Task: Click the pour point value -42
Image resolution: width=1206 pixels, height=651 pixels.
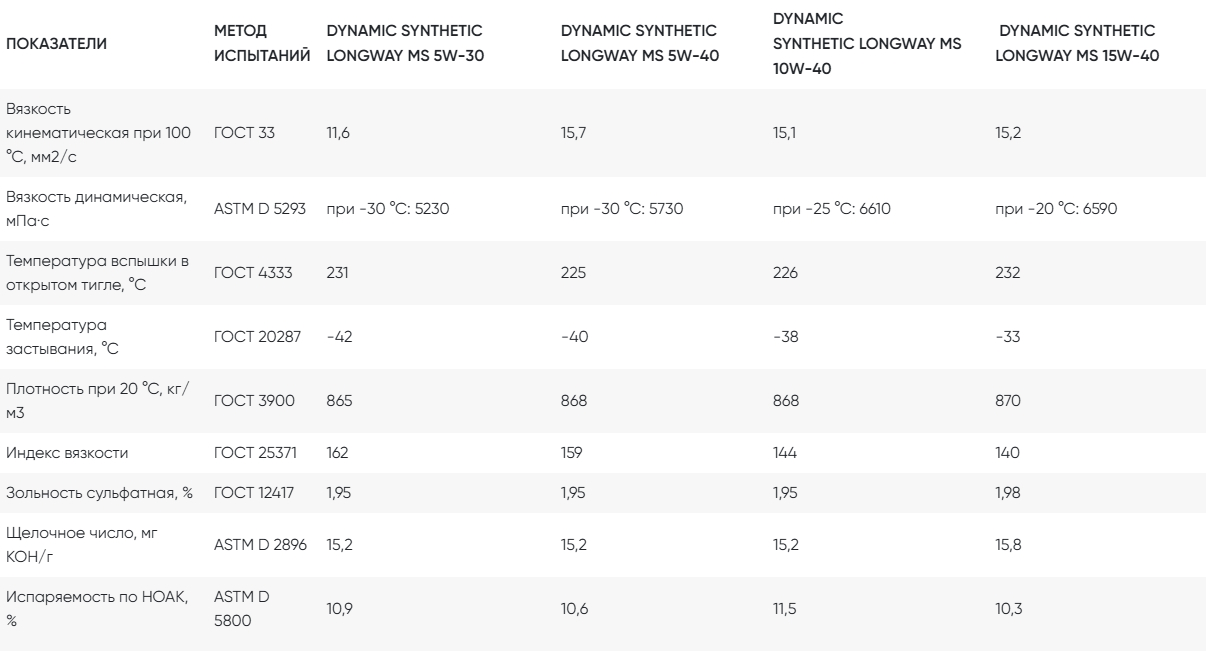Action: point(339,336)
